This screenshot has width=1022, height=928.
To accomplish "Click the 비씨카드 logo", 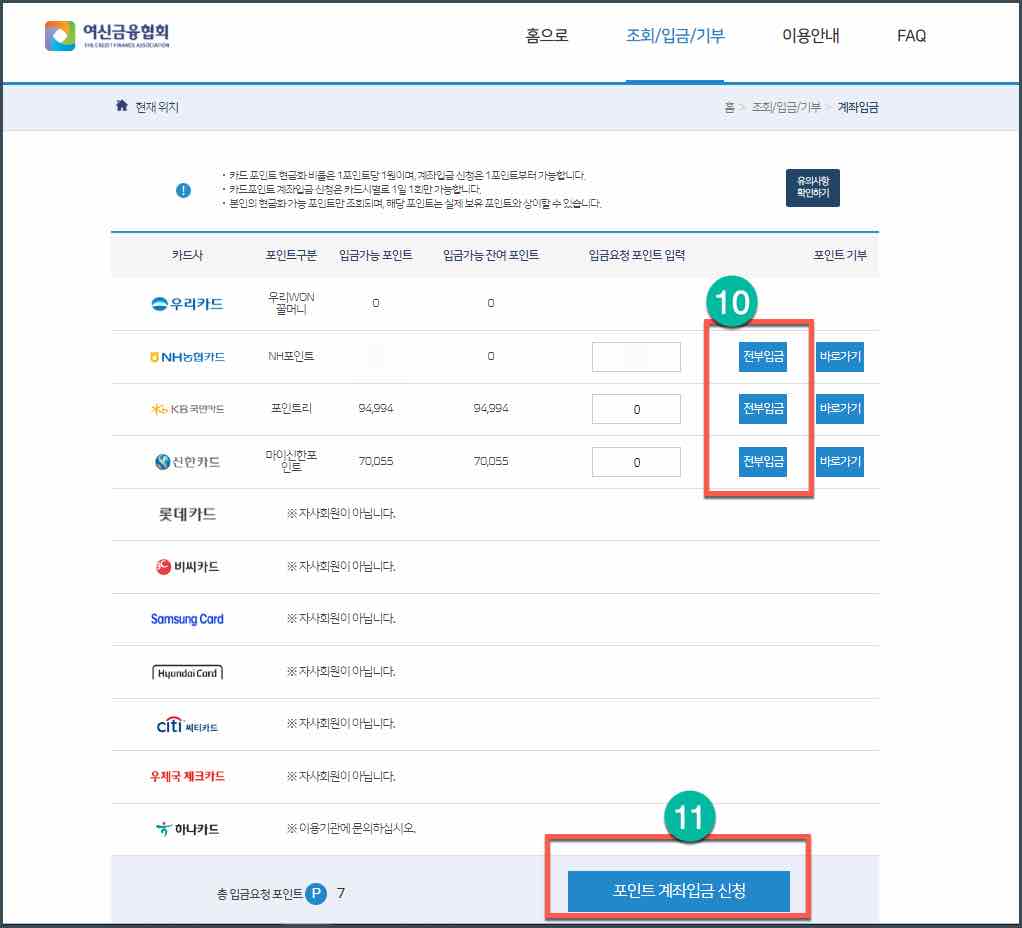I will tap(187, 567).
